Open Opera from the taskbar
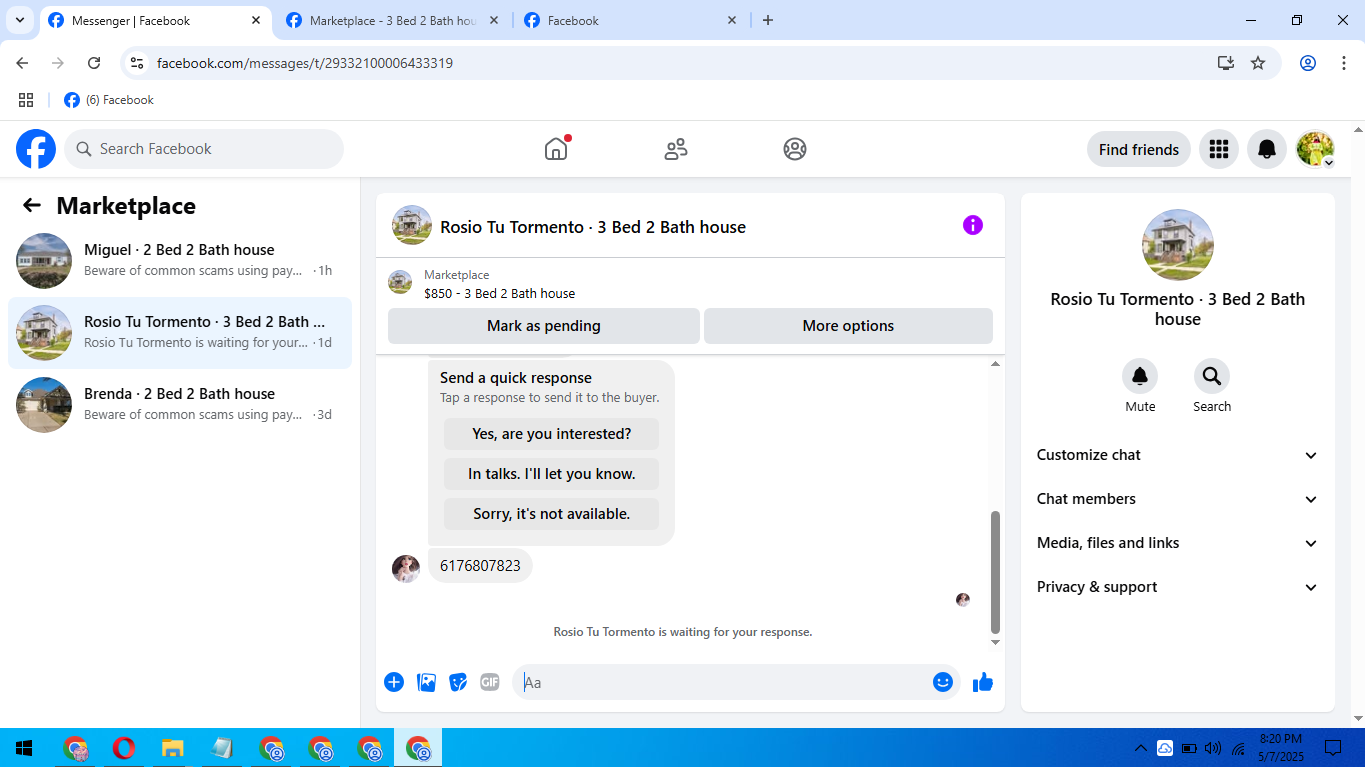1365x767 pixels. coord(124,748)
